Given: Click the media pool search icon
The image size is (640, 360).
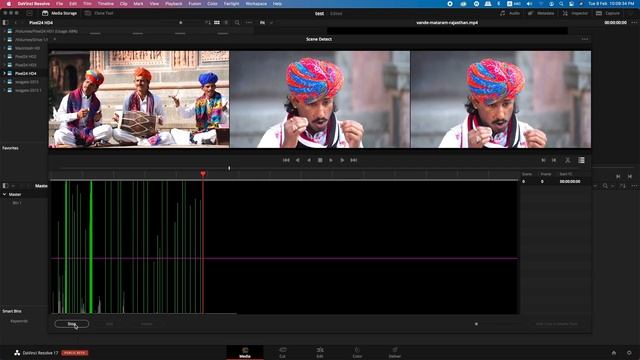Looking at the screenshot, I should point(605,186).
